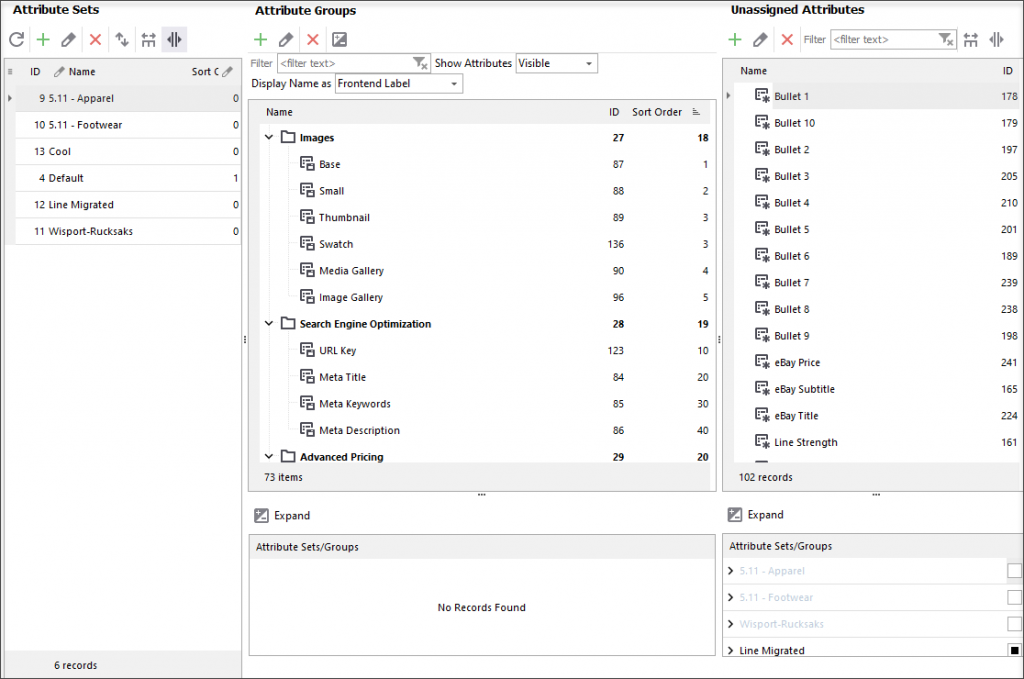
Task: Click Expand below Attribute Groups panel
Action: pos(282,515)
